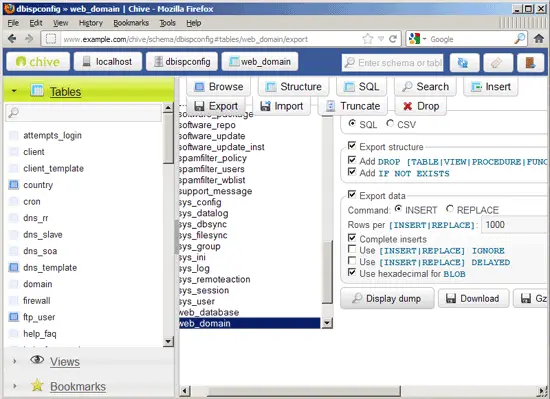Open the Firefox Bookmarks menu

[131, 23]
